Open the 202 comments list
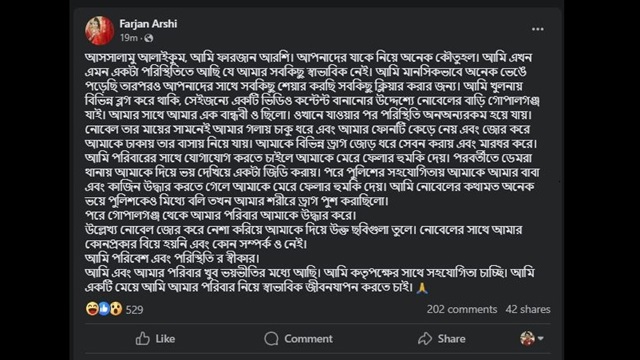The image size is (640, 360). [462, 309]
